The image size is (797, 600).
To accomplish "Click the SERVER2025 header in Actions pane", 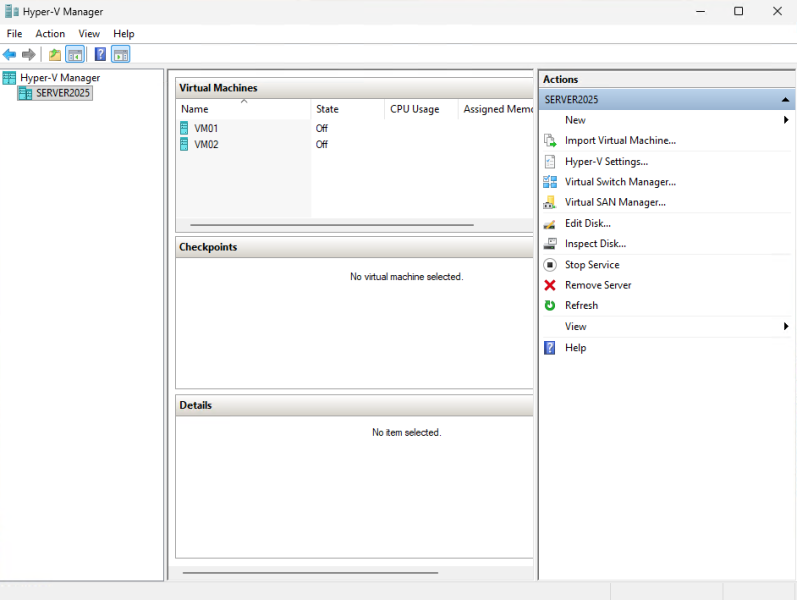I will coord(666,100).
